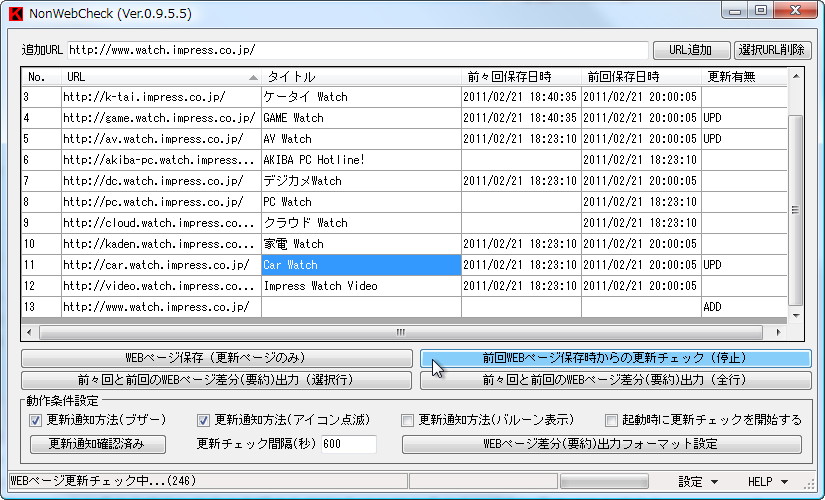This screenshot has width=825, height=500.
Task: Click the horizontal scroll right arrow
Action: tap(779, 332)
